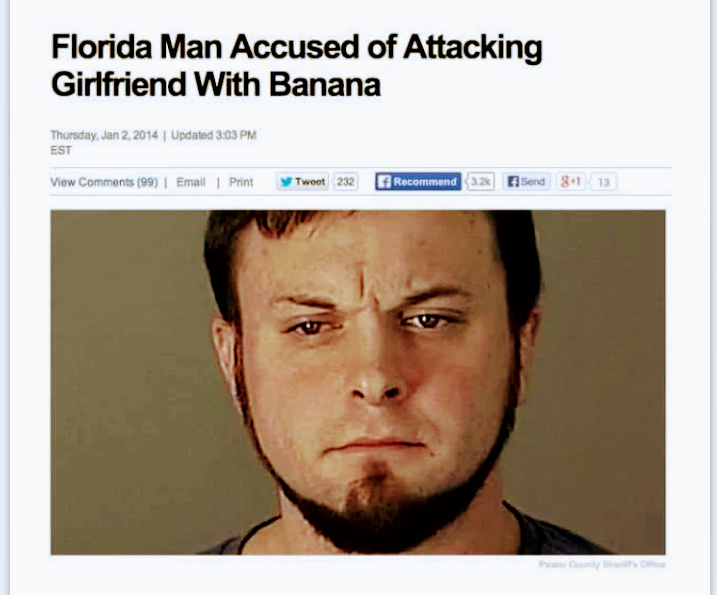The image size is (717, 595).
Task: Click the Twitter bird icon
Action: click(286, 182)
